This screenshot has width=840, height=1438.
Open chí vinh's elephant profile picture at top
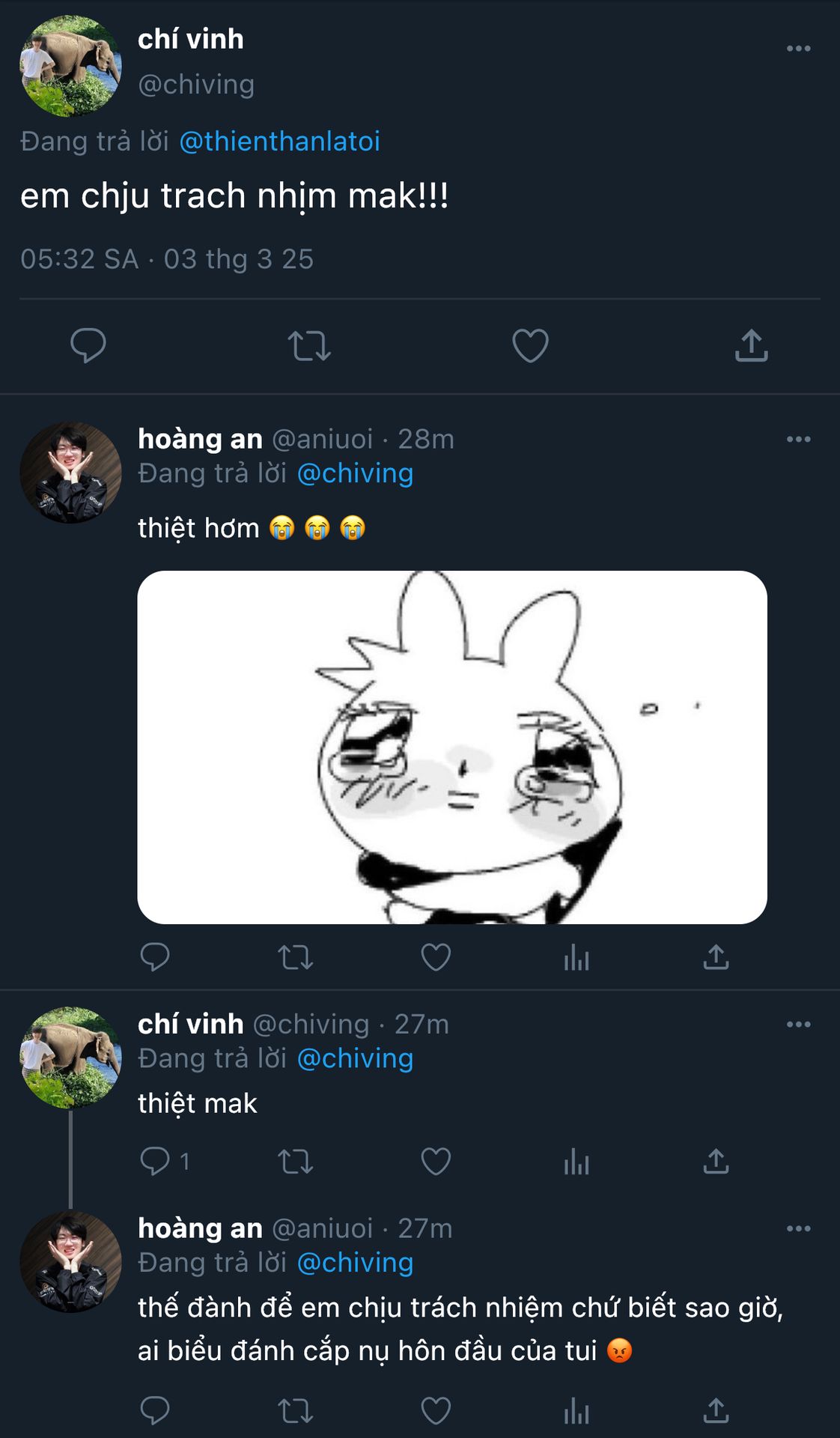[x=70, y=66]
